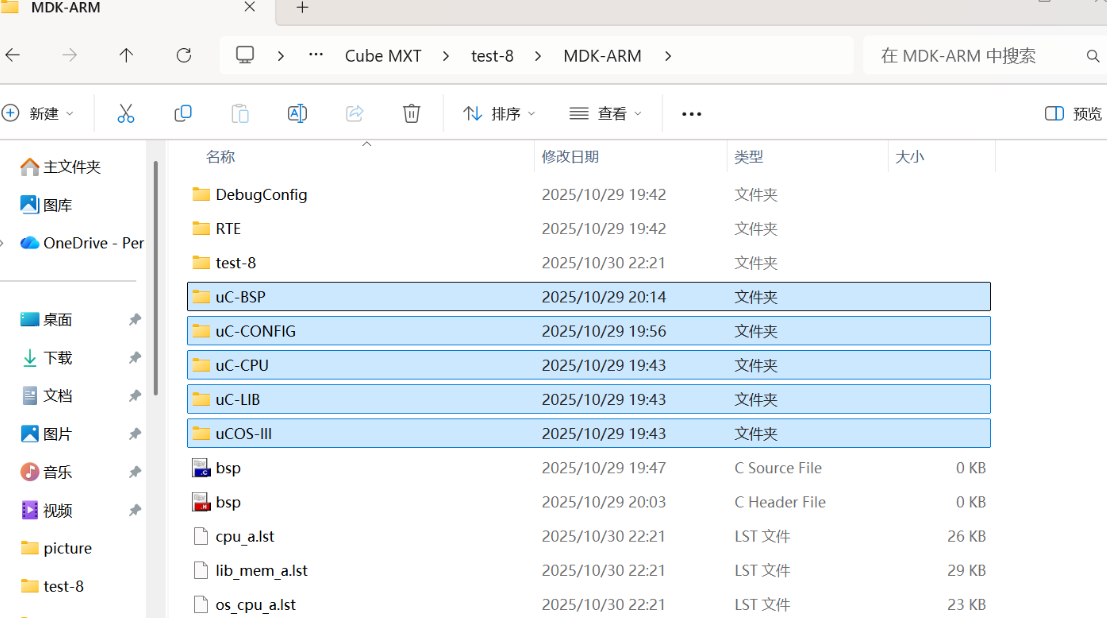Navigate to Cube MXT in breadcrumb
Screen dimensions: 1107x618
point(383,56)
